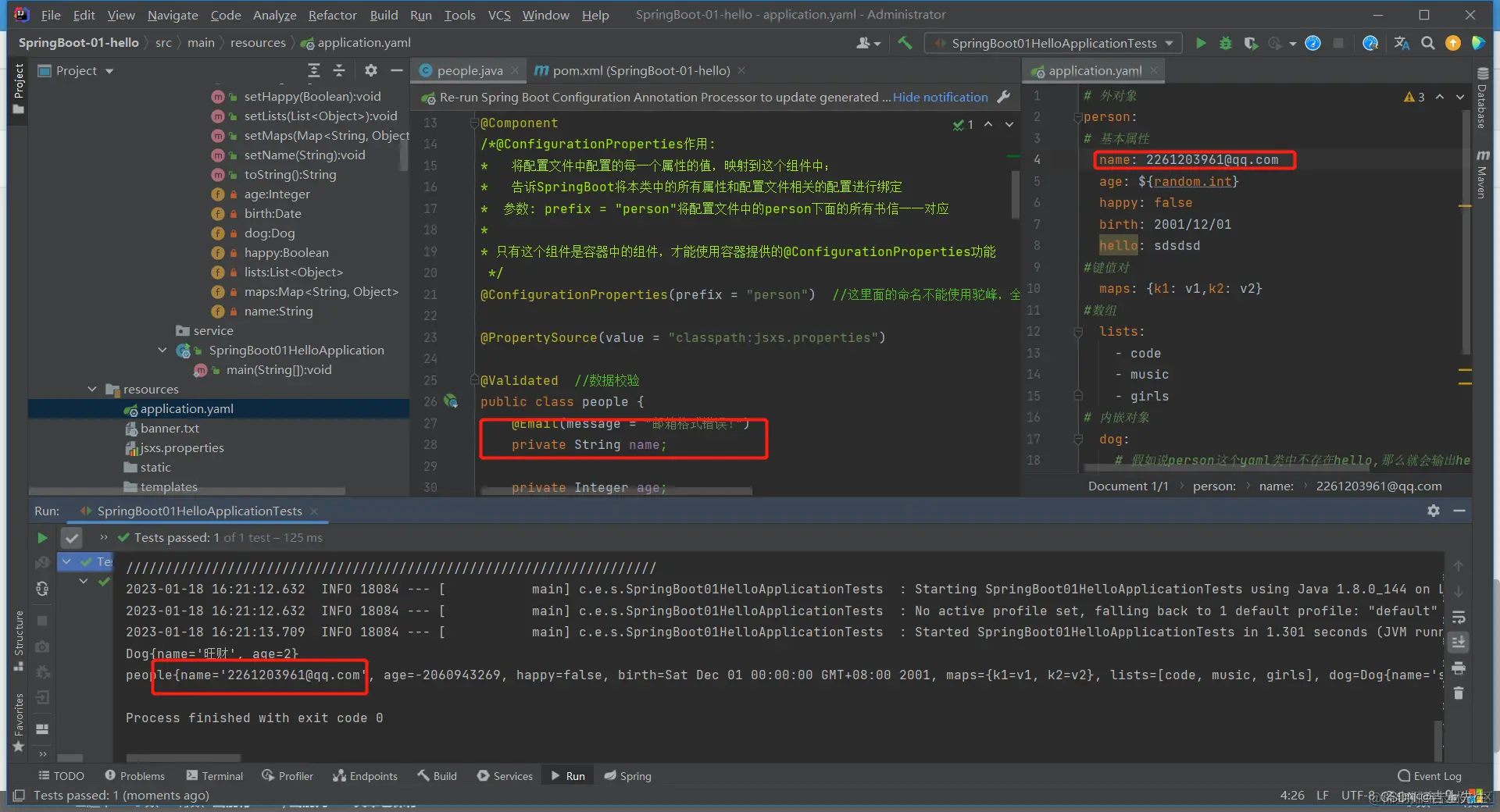Select jsxs.properties in project tree
The width and height of the screenshot is (1500, 812).
(181, 447)
